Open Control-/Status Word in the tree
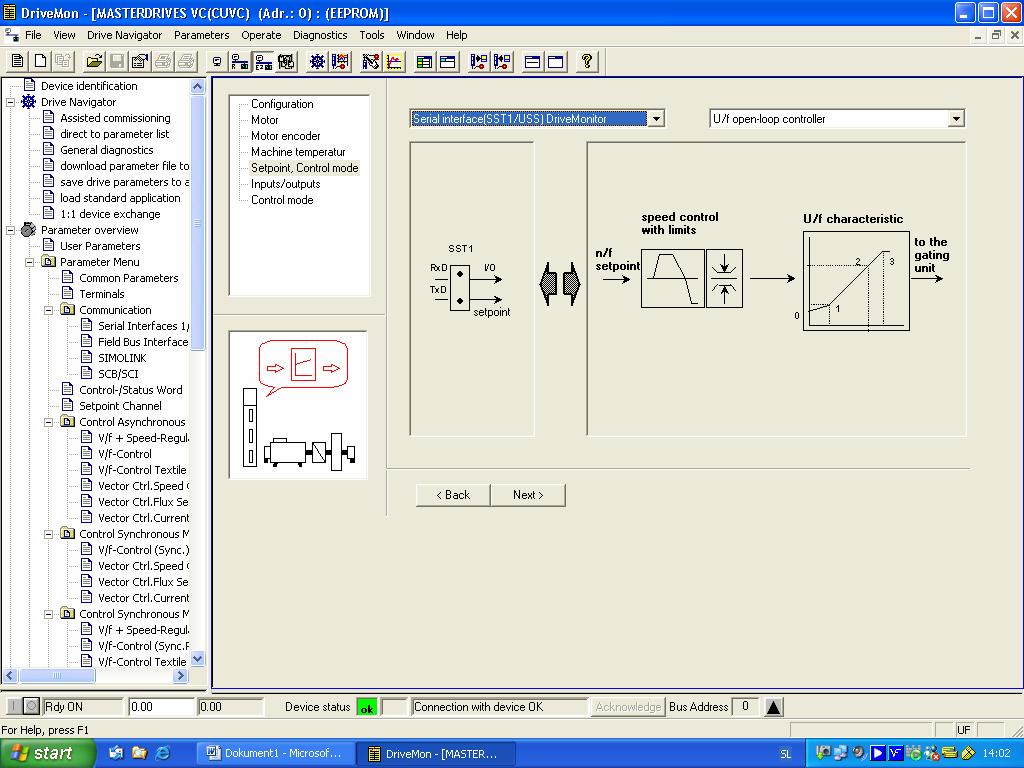This screenshot has height=768, width=1024. (131, 390)
